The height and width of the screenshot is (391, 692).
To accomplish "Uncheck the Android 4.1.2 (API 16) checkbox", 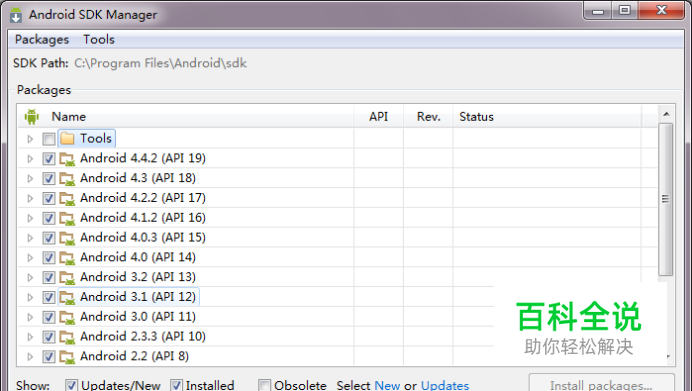I will click(49, 218).
